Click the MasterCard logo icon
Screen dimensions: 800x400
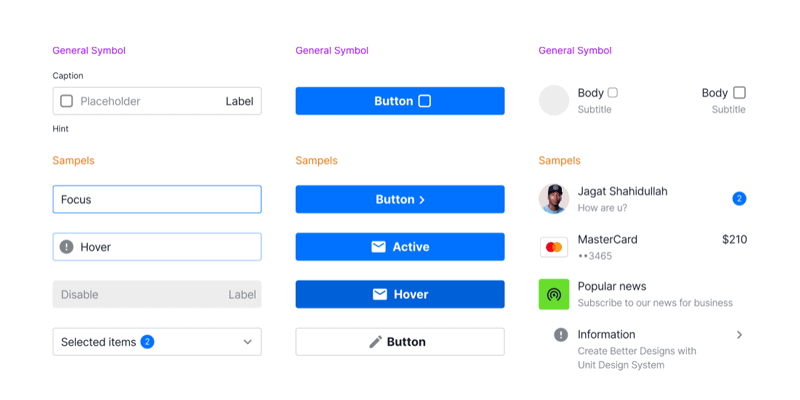(x=554, y=247)
